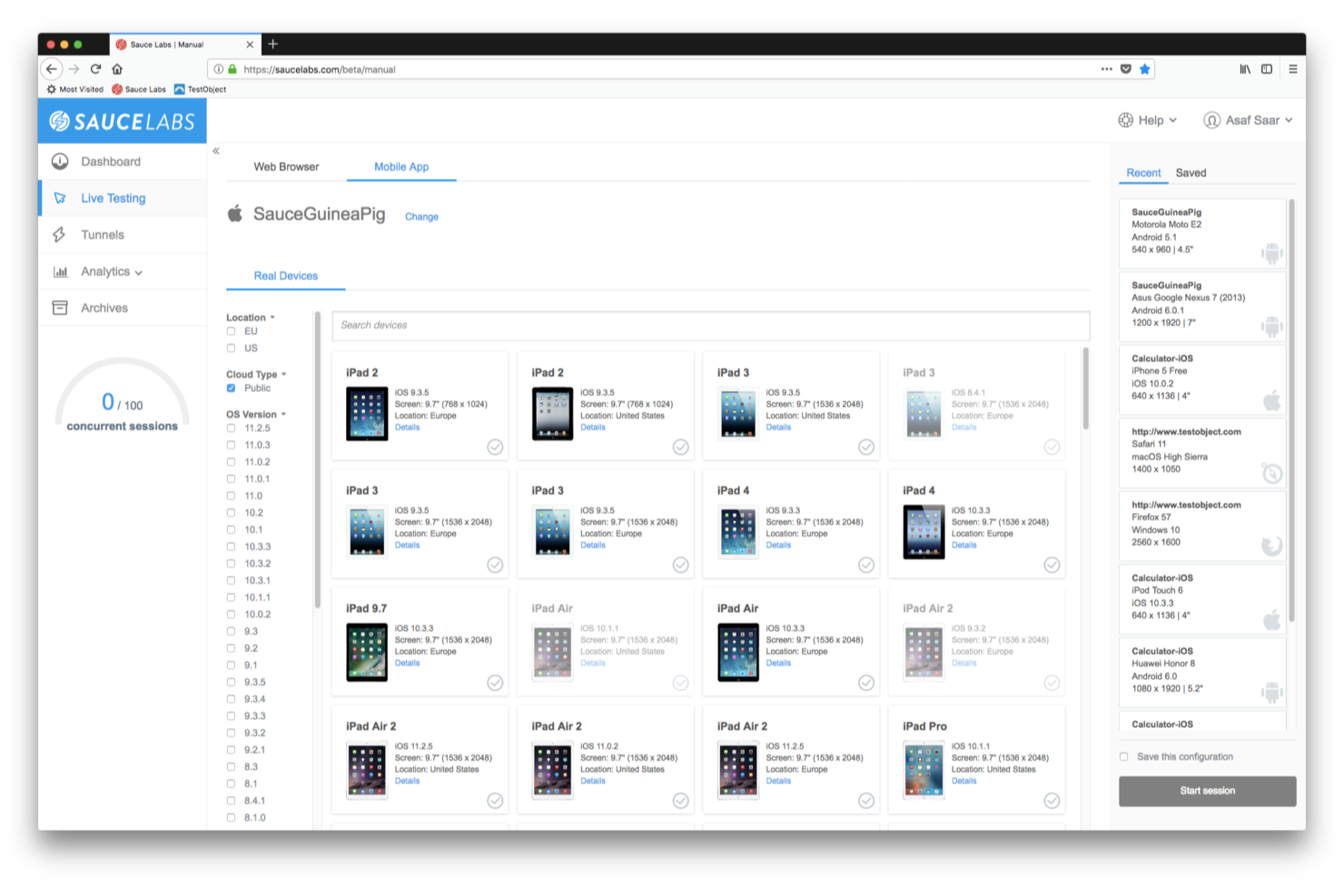
Task: Open the browser library icon
Action: (x=1245, y=69)
